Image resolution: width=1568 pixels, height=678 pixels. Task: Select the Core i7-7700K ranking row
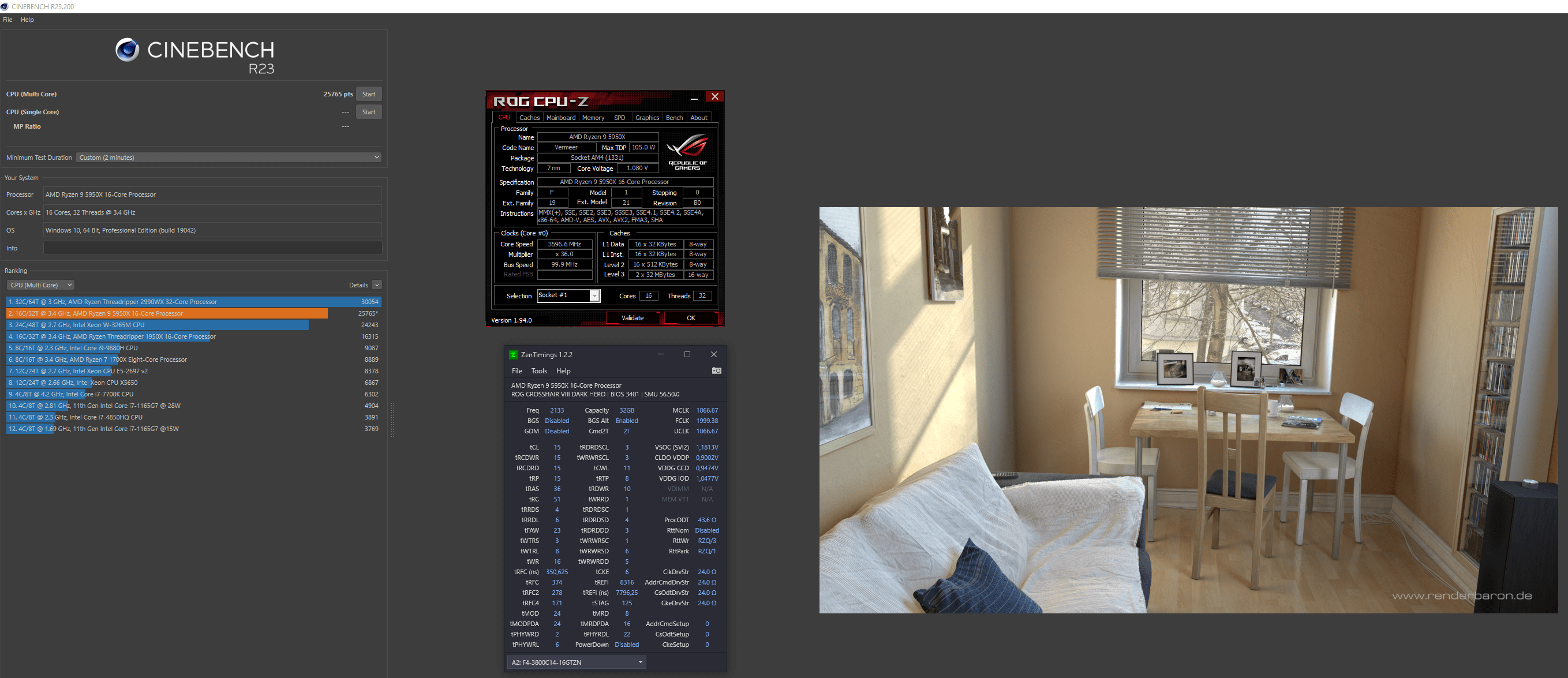click(193, 394)
